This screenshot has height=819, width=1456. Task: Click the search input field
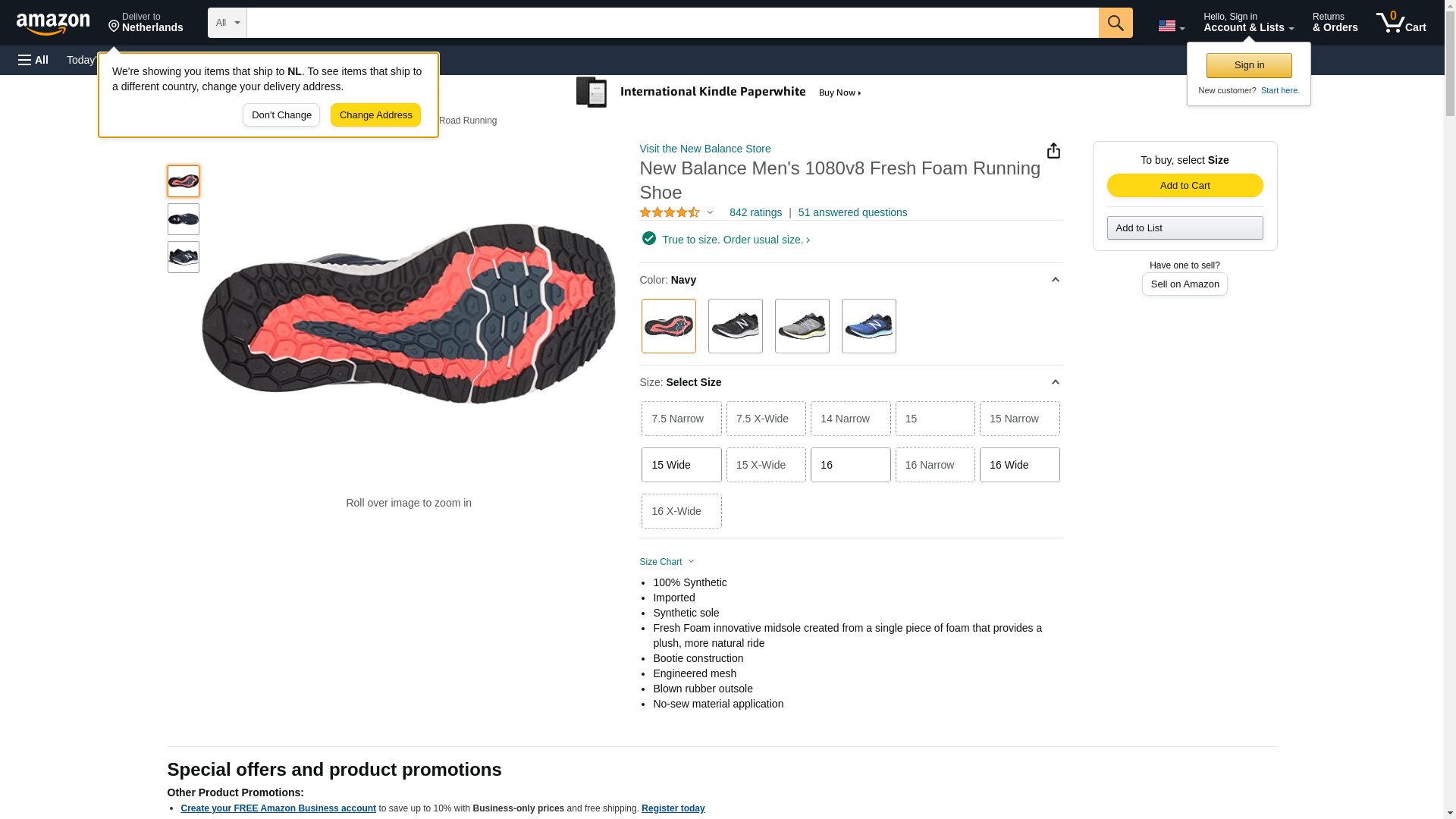tap(672, 23)
